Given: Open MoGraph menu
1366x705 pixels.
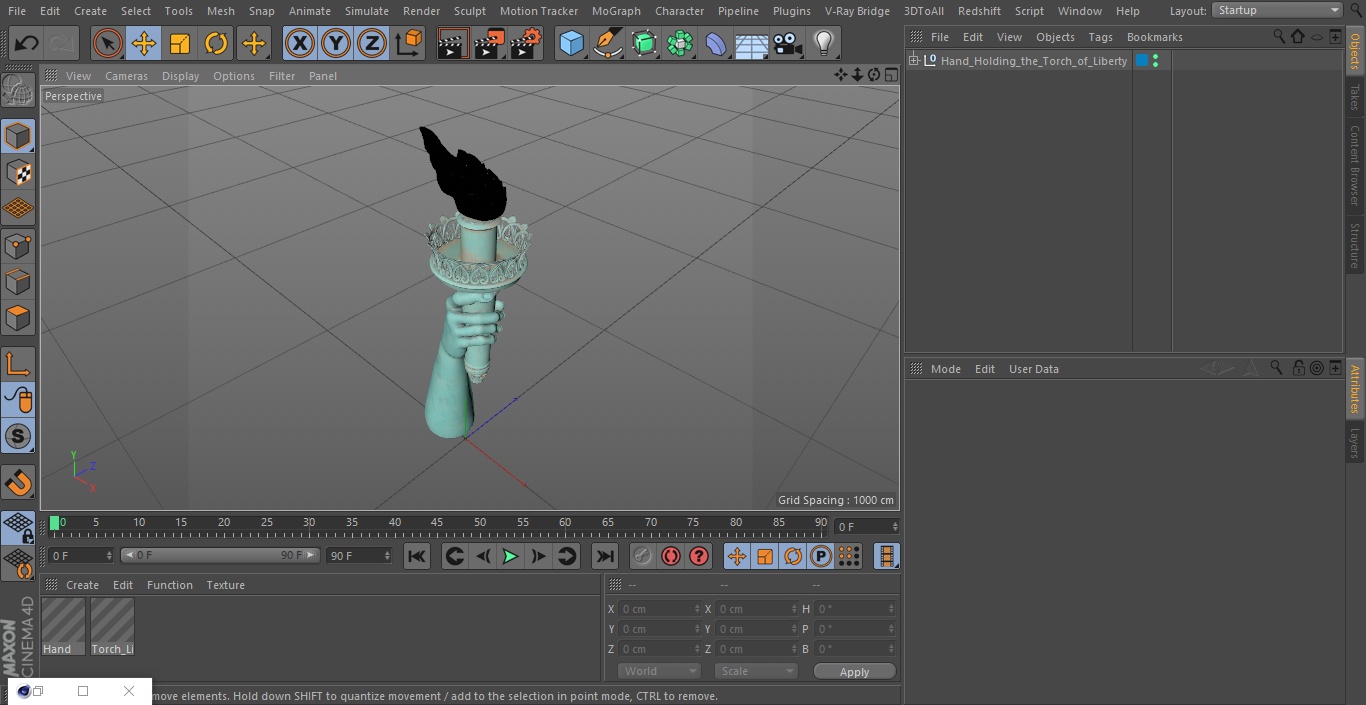Looking at the screenshot, I should point(616,11).
